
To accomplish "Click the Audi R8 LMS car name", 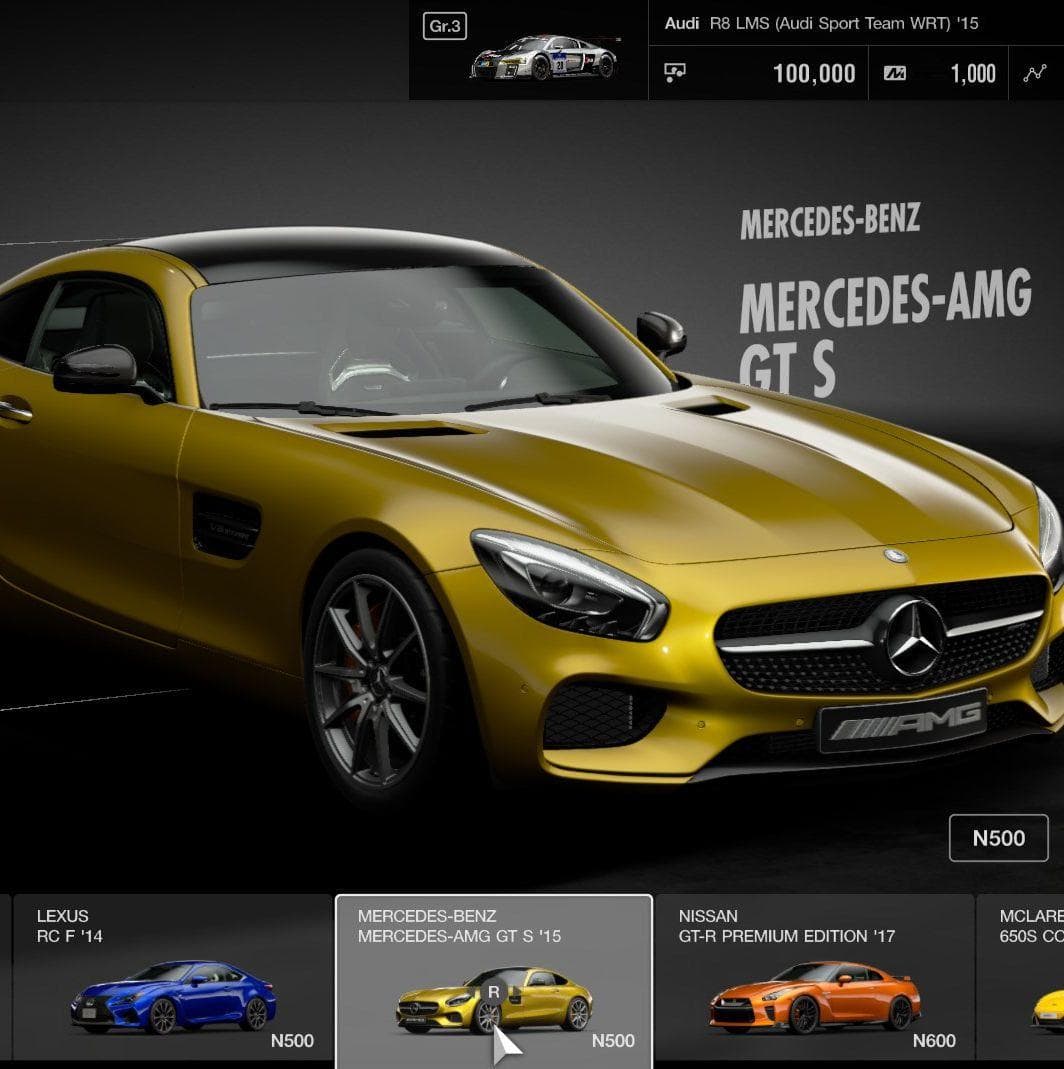I will click(x=821, y=23).
